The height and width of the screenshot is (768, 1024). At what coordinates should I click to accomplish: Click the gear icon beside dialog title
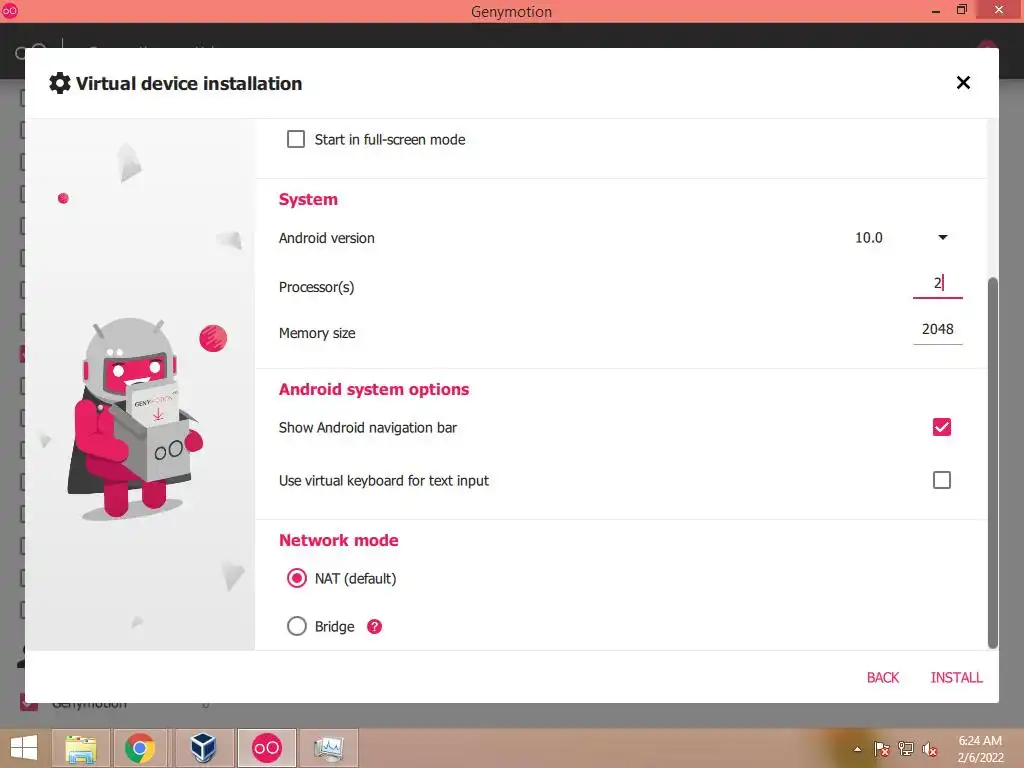pos(59,84)
